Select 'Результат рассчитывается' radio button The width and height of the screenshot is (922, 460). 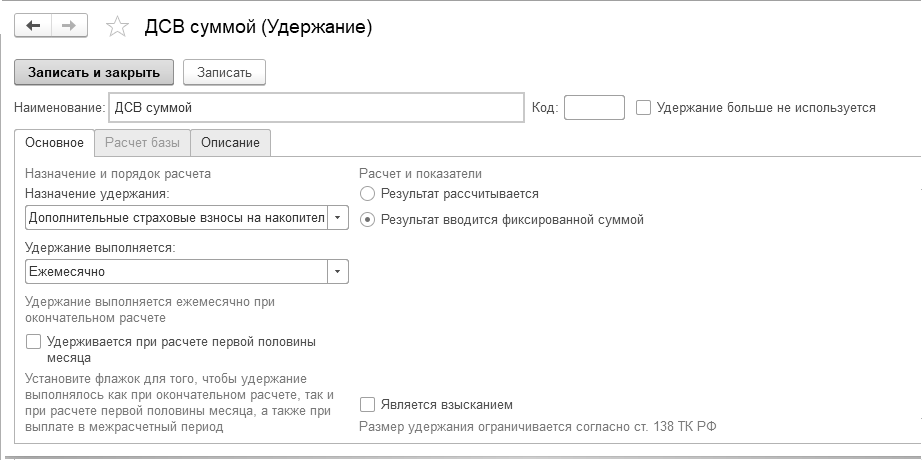click(x=367, y=194)
